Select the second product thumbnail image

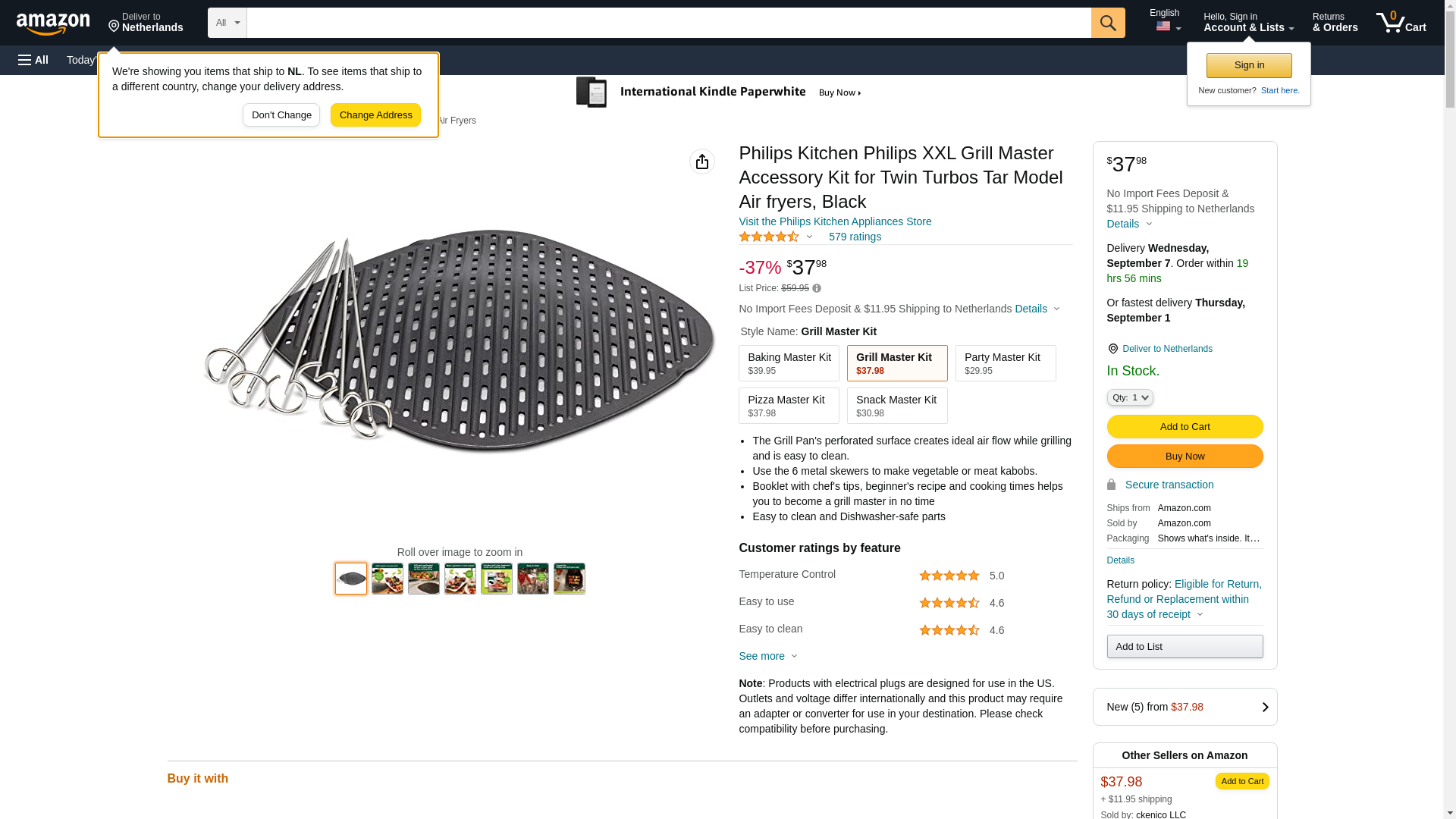click(x=388, y=579)
